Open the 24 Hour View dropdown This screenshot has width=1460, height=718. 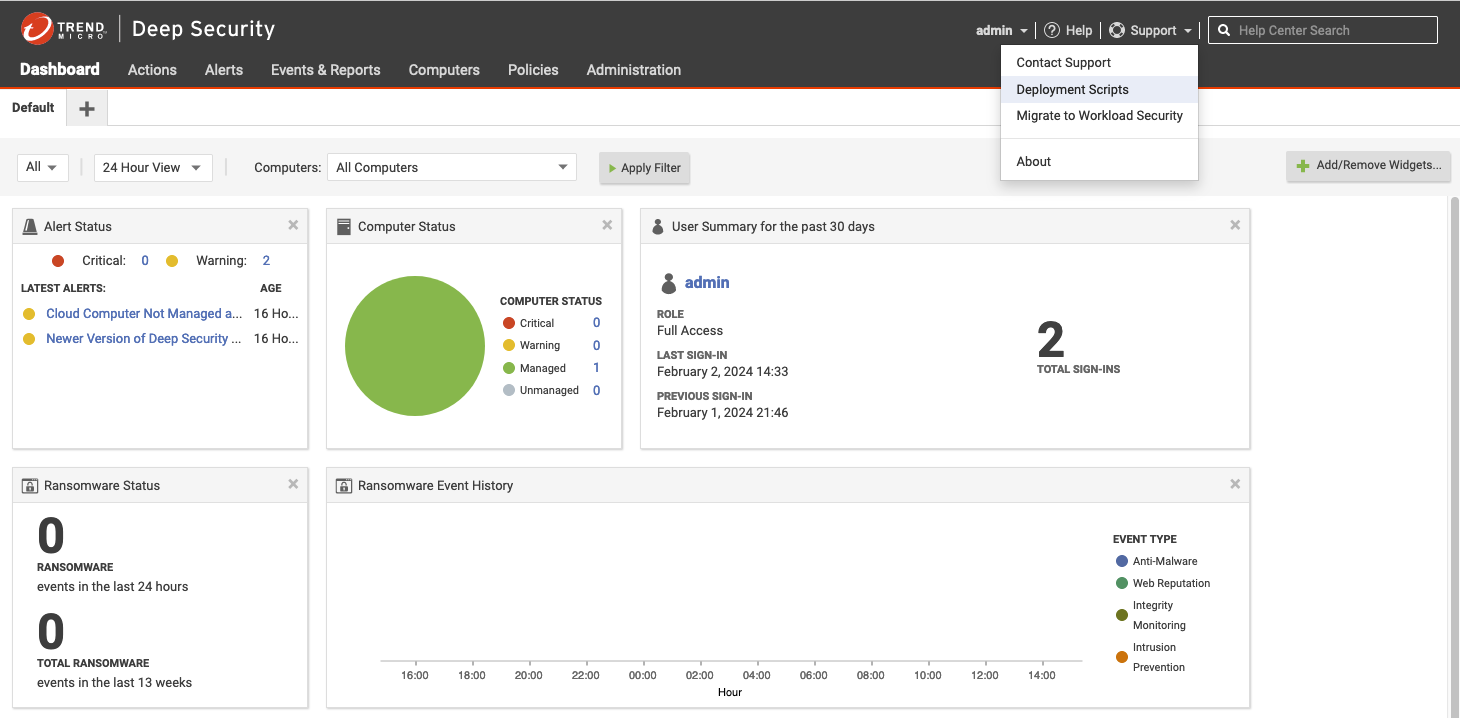click(152, 167)
